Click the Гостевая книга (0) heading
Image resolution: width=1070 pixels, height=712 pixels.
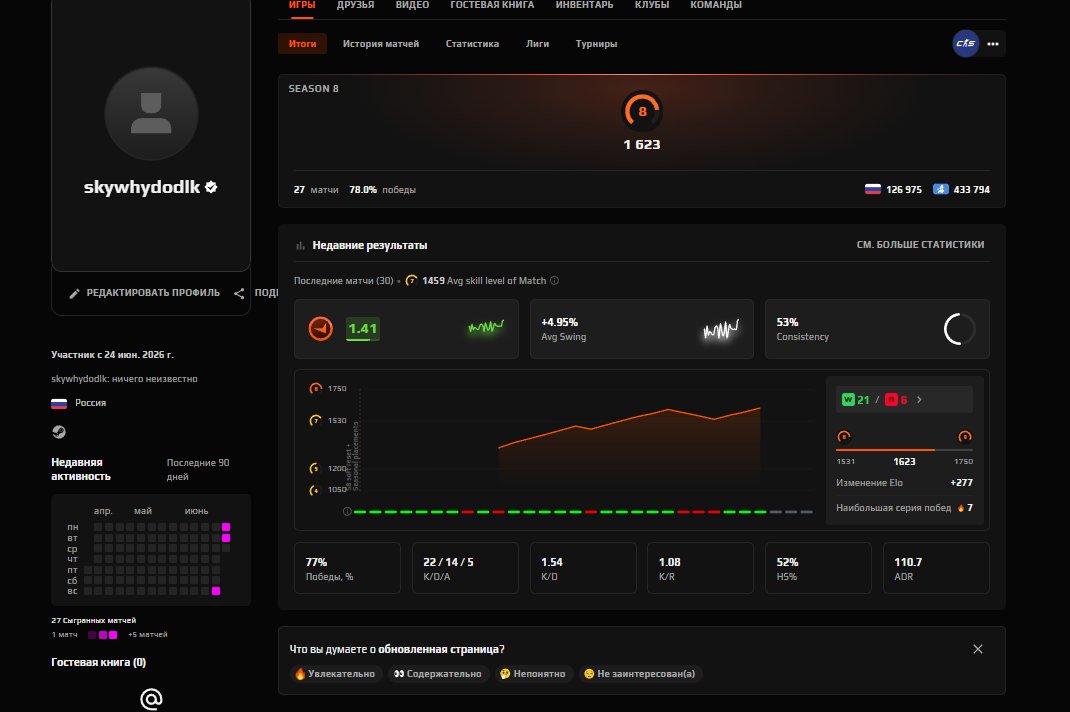[x=98, y=662]
